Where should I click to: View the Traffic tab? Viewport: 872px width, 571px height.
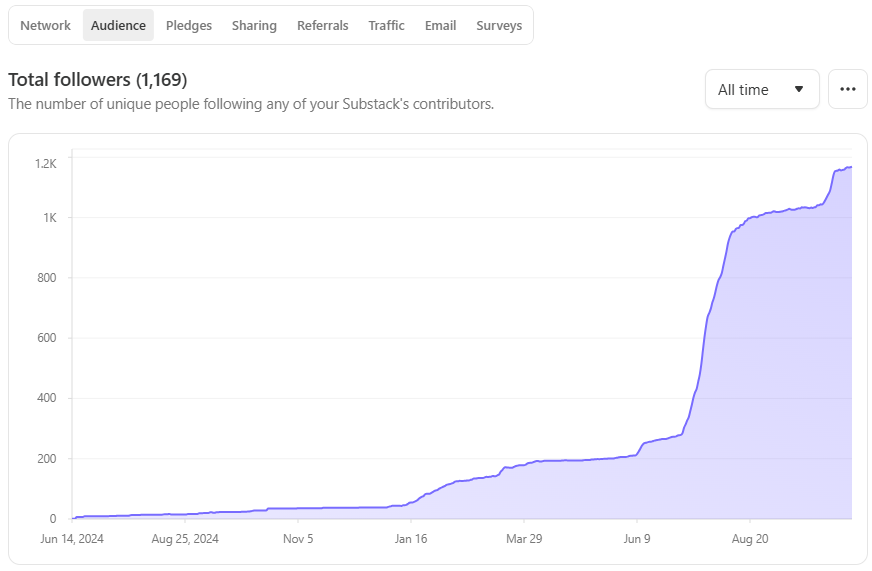[387, 26]
